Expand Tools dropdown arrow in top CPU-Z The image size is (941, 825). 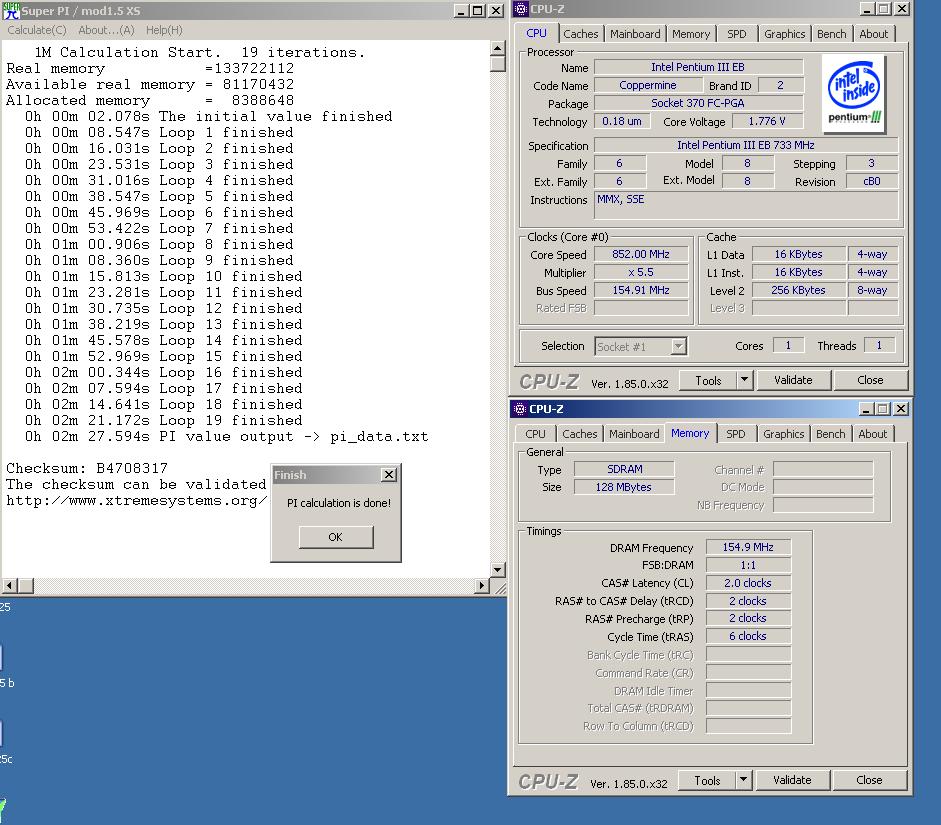(x=745, y=380)
